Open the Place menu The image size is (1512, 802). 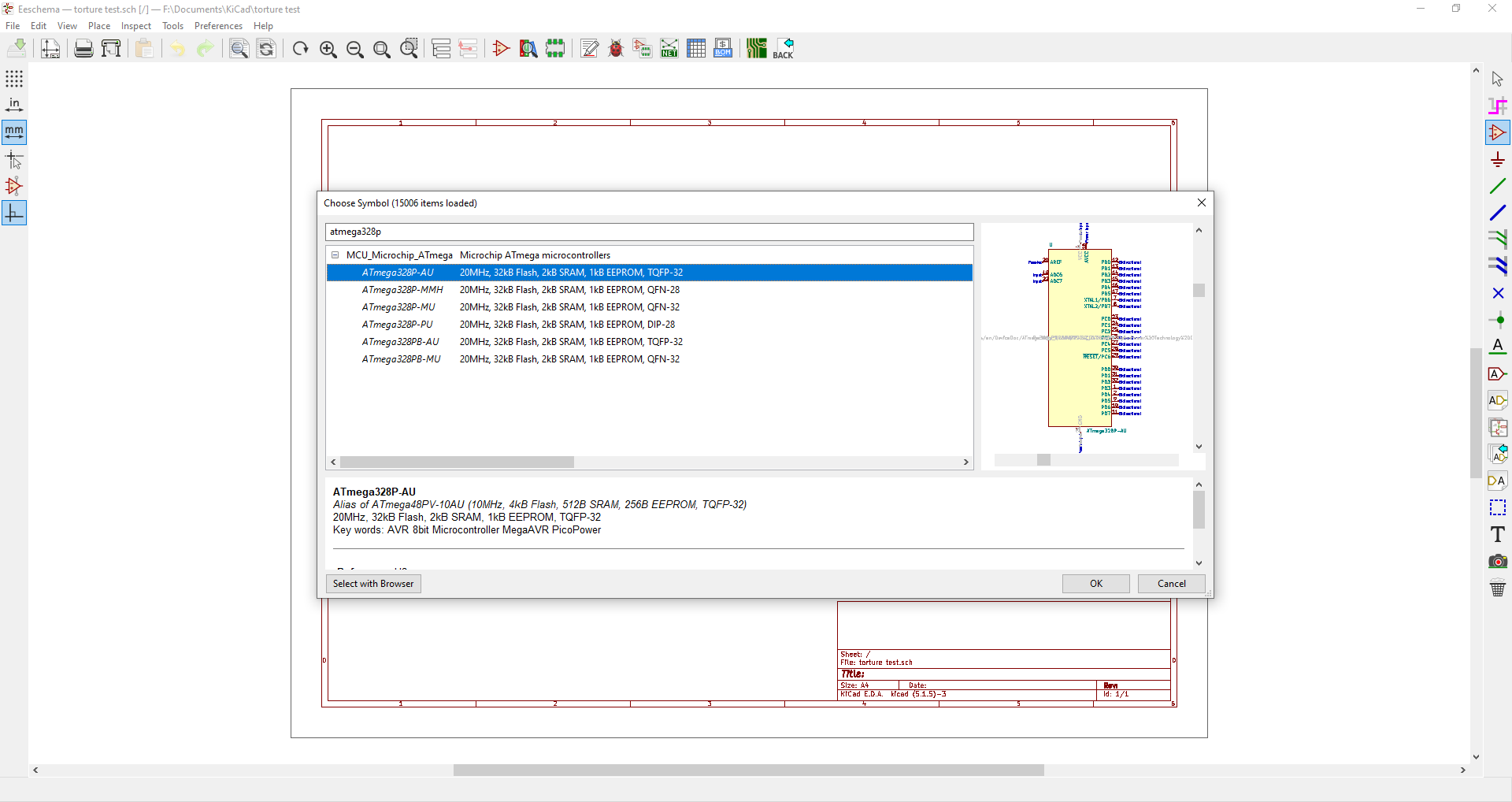click(99, 26)
